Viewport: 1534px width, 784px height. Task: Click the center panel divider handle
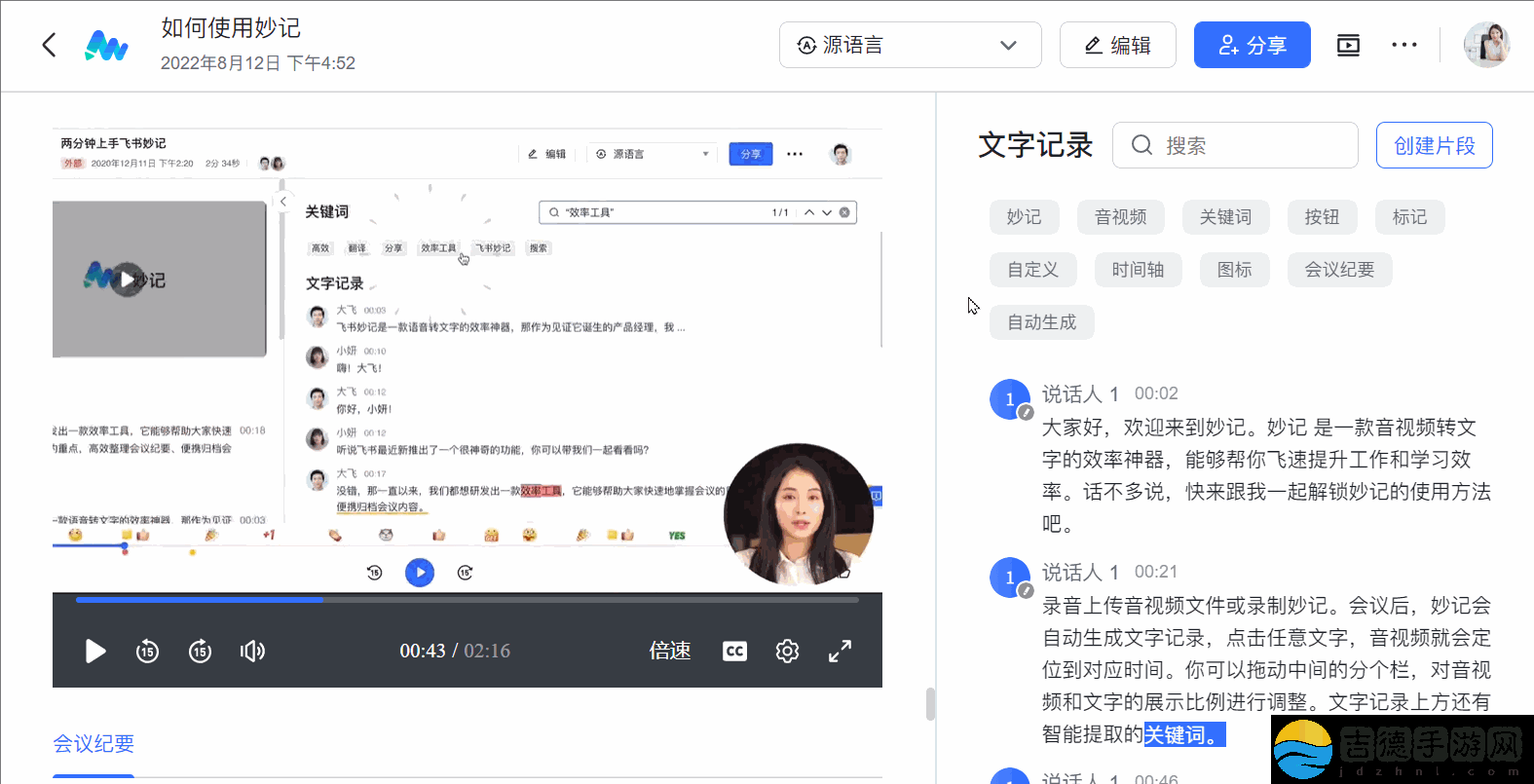(930, 704)
